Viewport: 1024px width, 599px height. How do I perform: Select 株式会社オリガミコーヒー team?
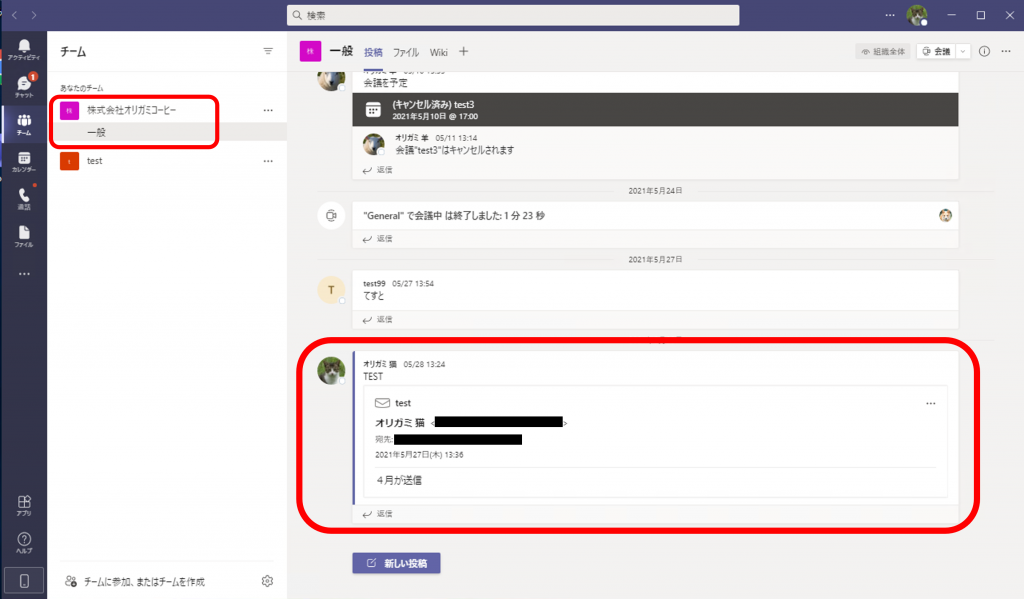(132, 110)
